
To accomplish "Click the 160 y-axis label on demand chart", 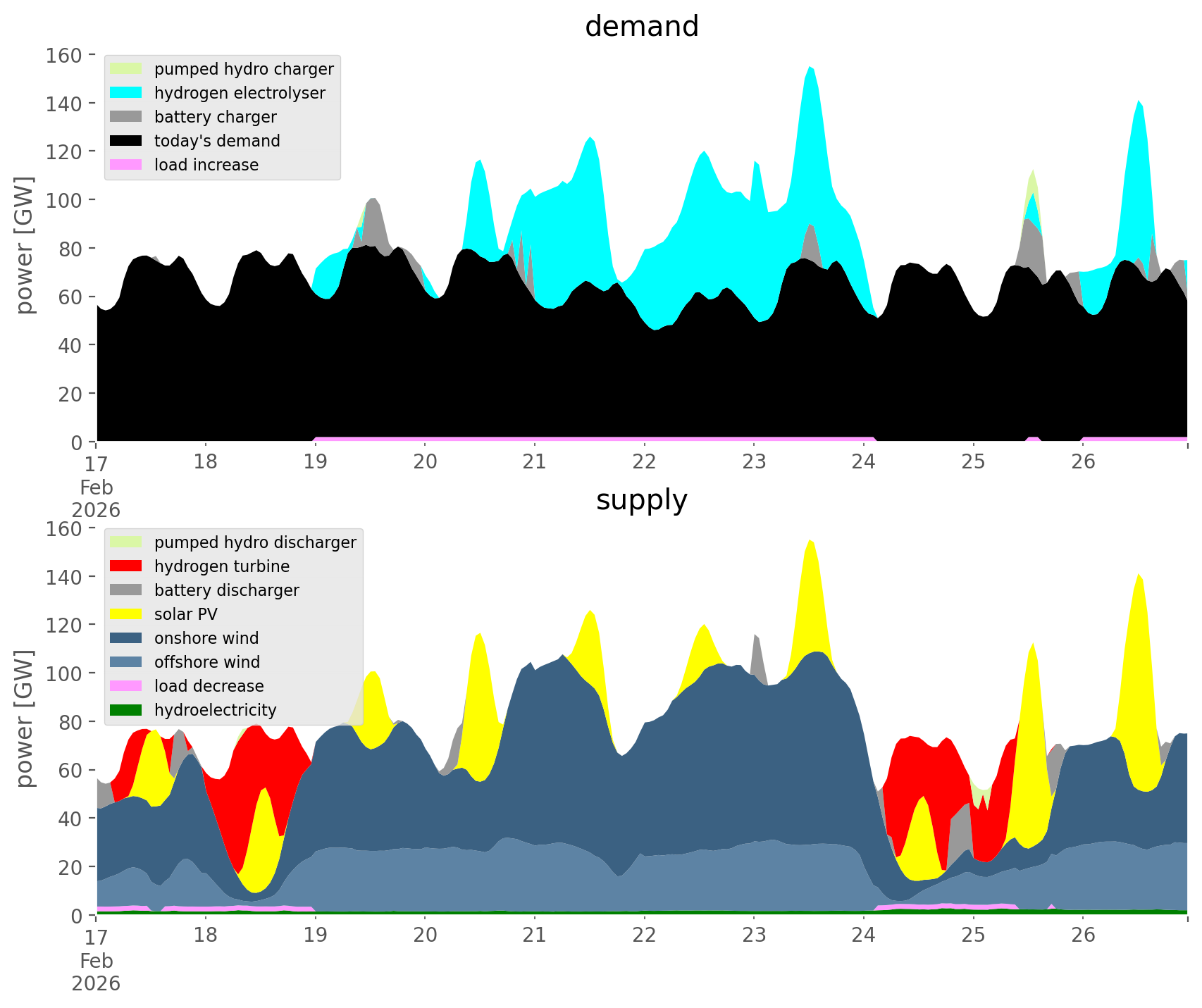I will tap(64, 55).
